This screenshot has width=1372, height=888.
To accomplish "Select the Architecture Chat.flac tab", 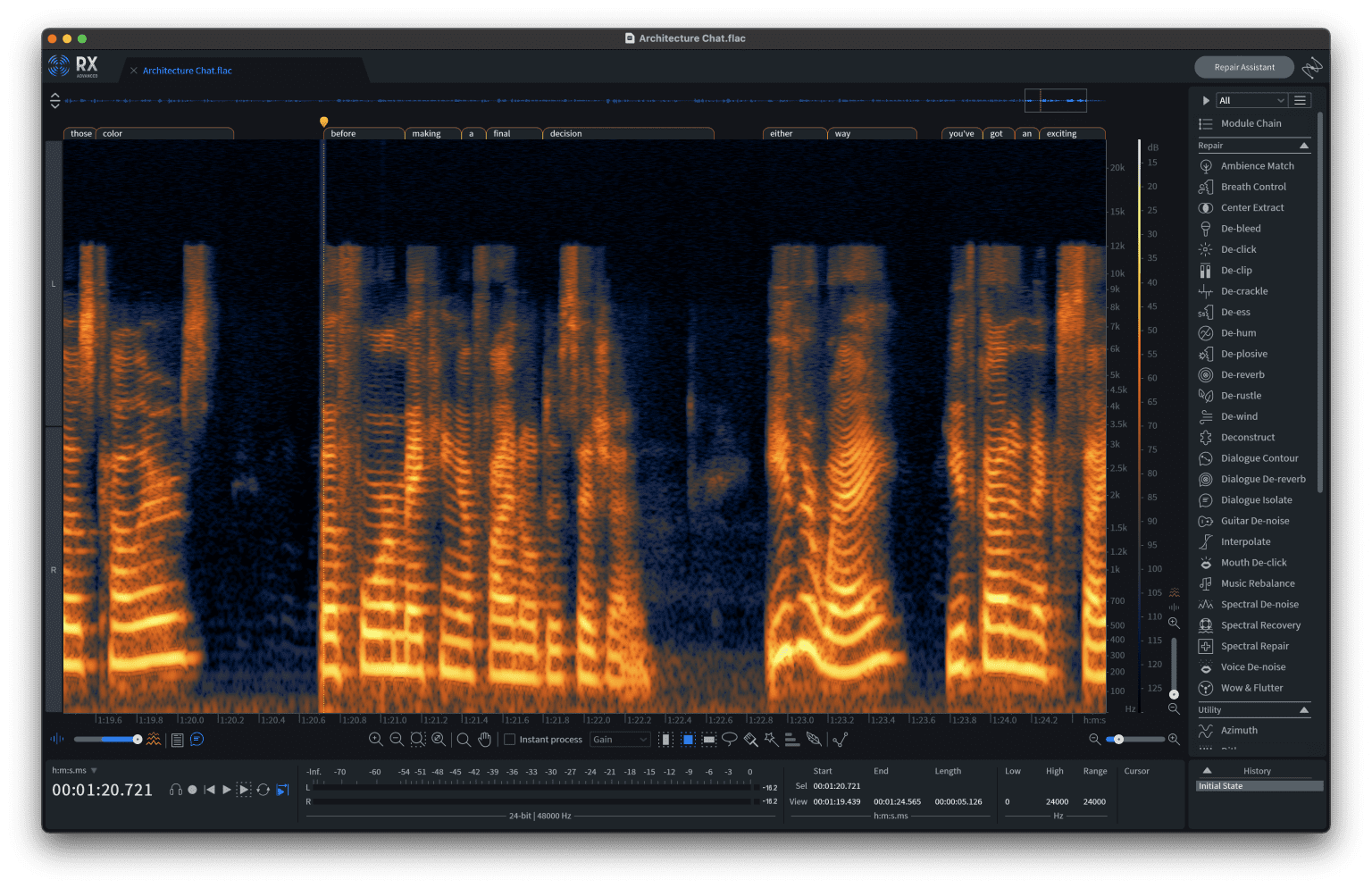I will click(189, 70).
